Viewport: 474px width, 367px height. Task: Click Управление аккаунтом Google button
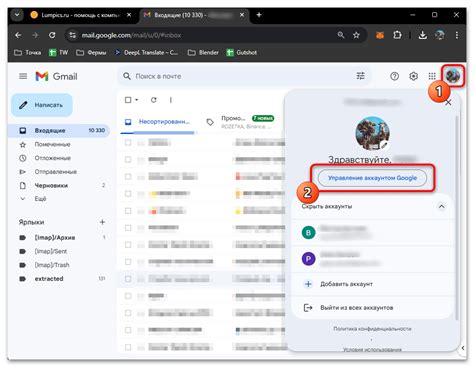tap(372, 178)
